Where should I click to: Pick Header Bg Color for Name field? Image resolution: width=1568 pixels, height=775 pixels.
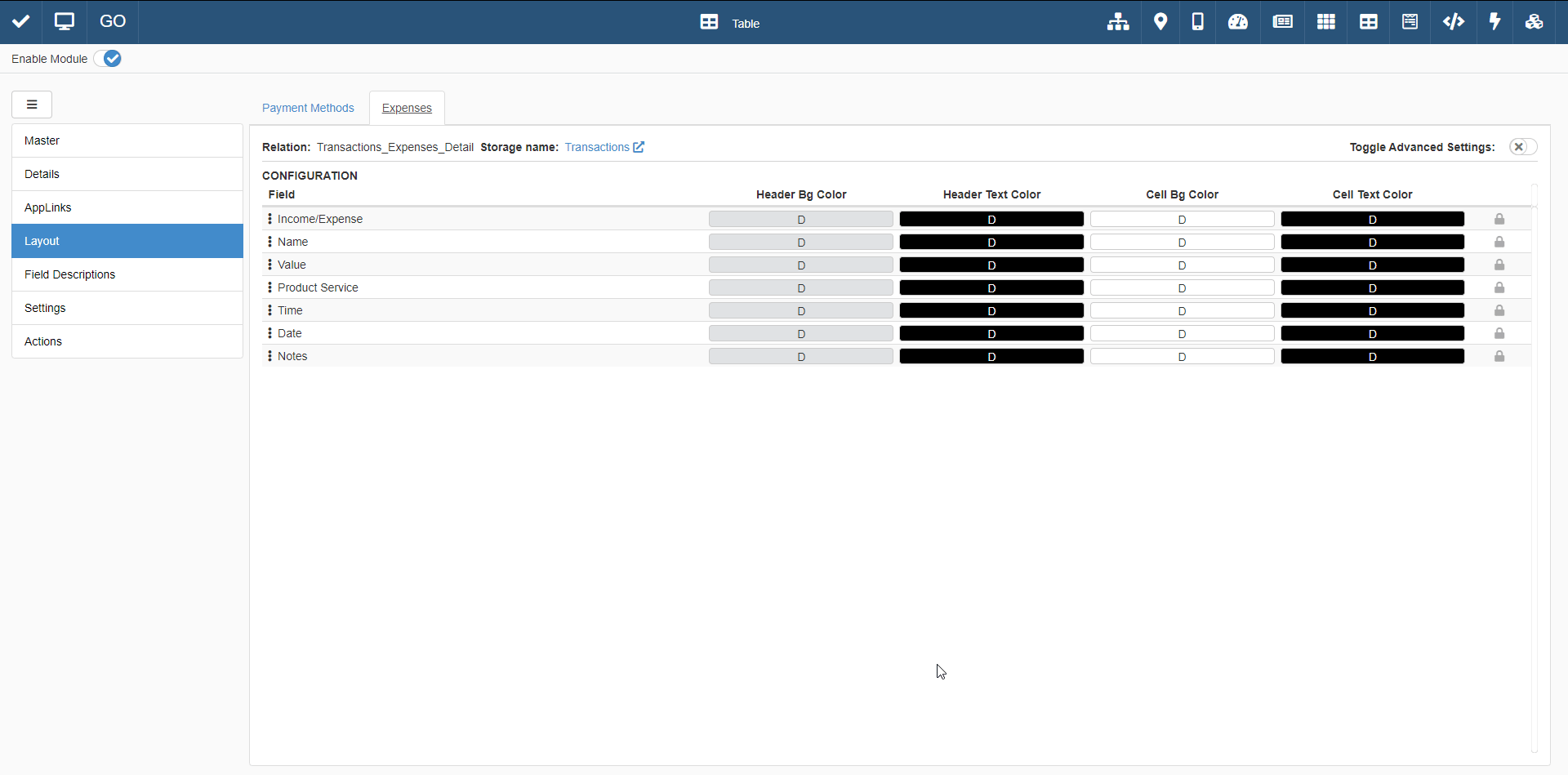tap(800, 243)
